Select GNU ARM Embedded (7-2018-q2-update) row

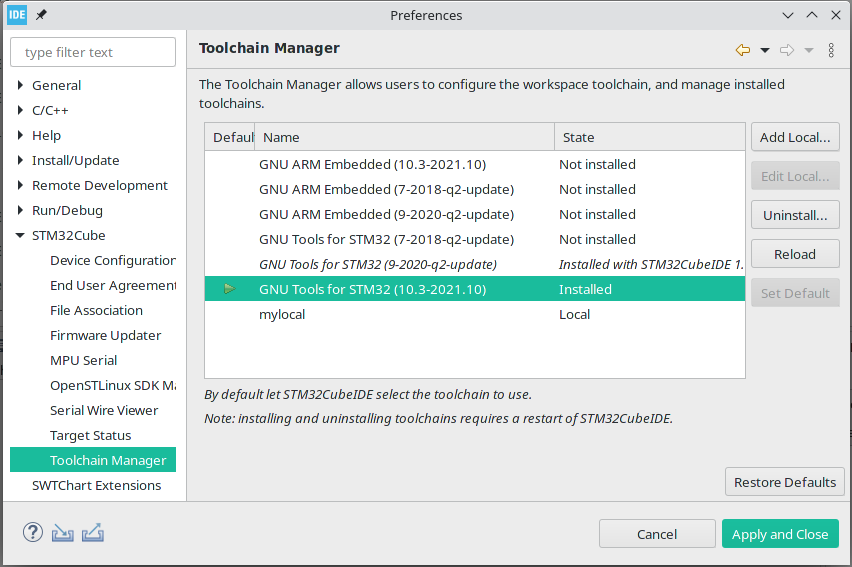click(475, 189)
